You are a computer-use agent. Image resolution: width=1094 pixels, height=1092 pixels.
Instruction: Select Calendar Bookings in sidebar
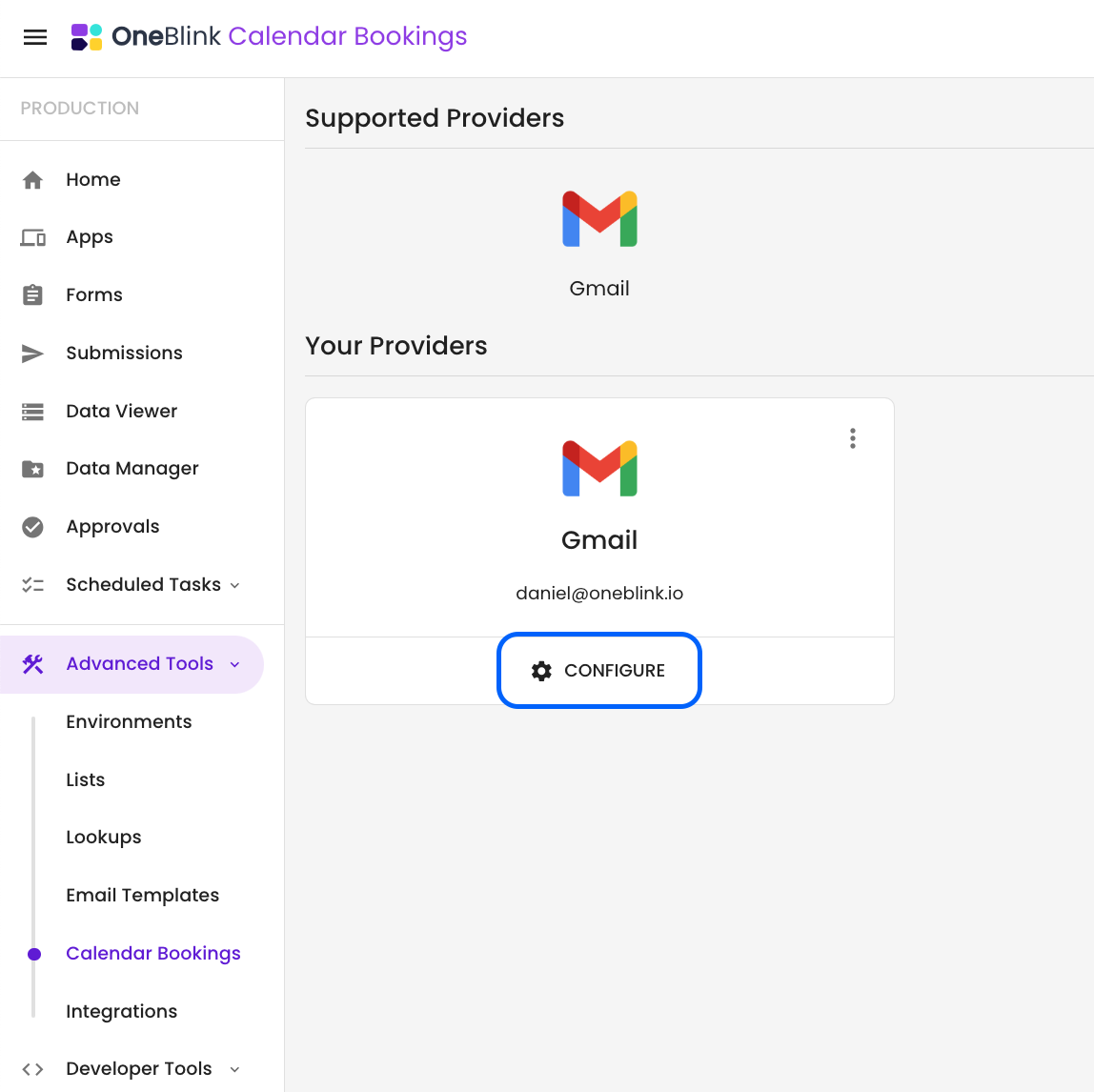click(x=153, y=953)
